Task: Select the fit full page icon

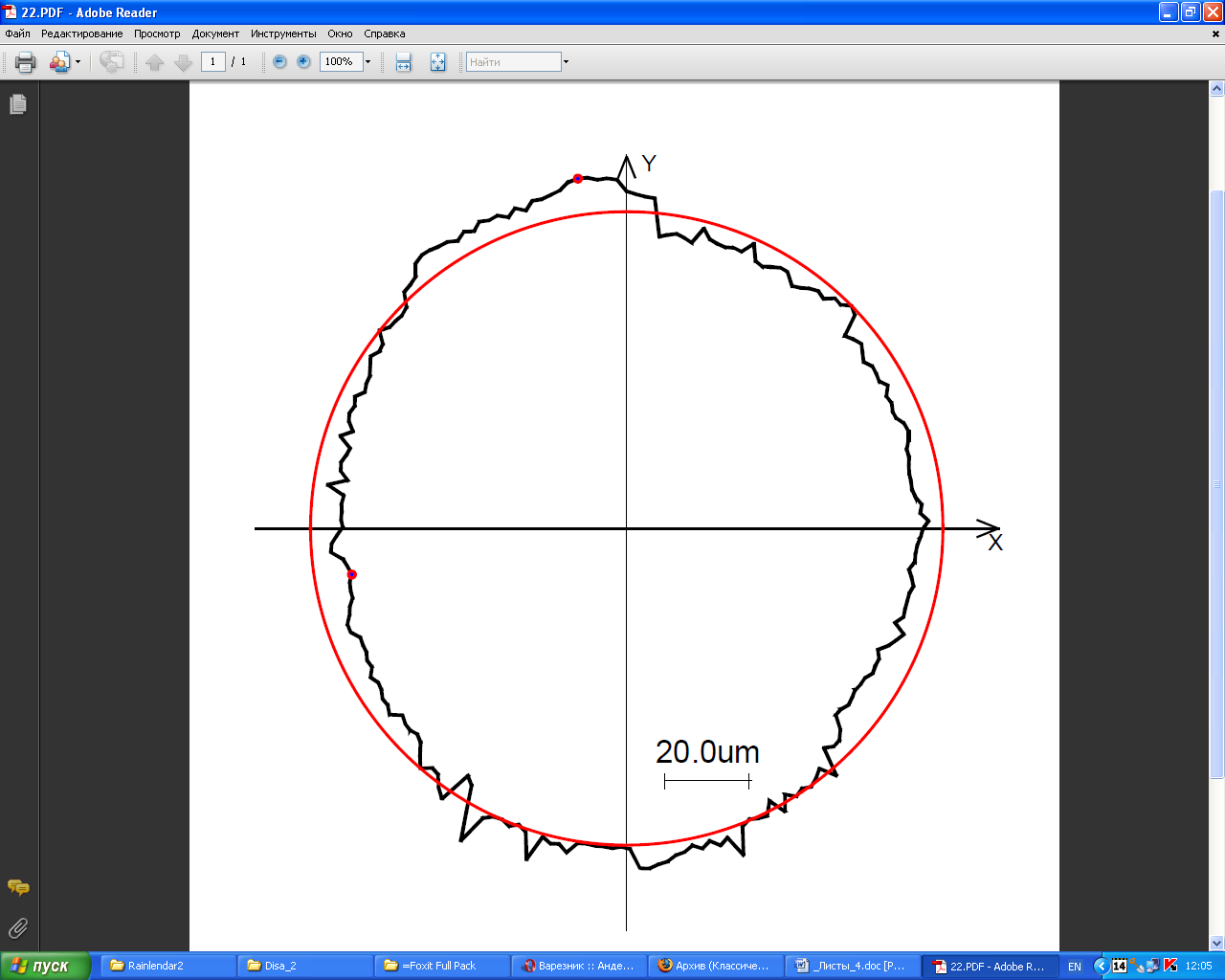Action: click(x=437, y=62)
